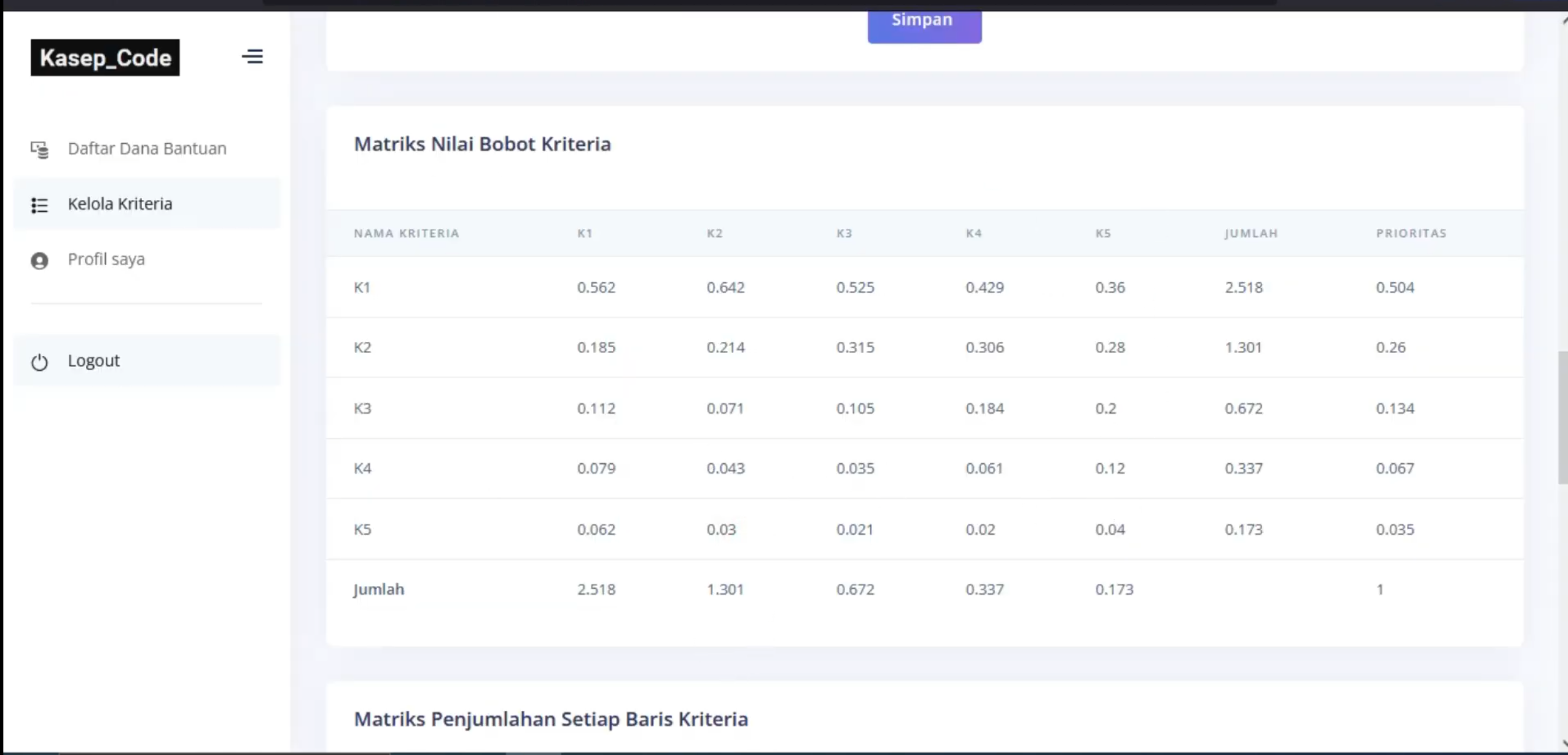The image size is (1568, 755).
Task: Select the K5 row label
Action: [x=362, y=529]
